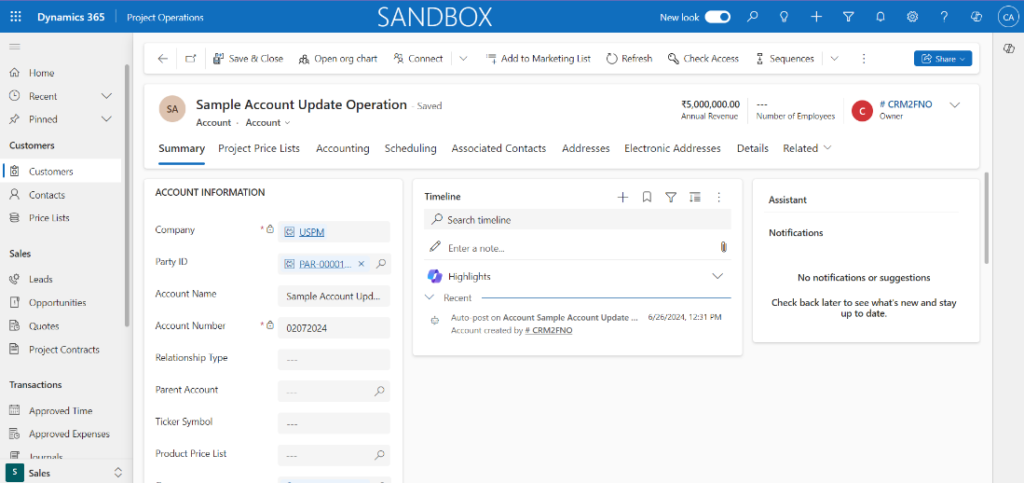1024x483 pixels.
Task: Open the help question mark icon
Action: click(944, 17)
